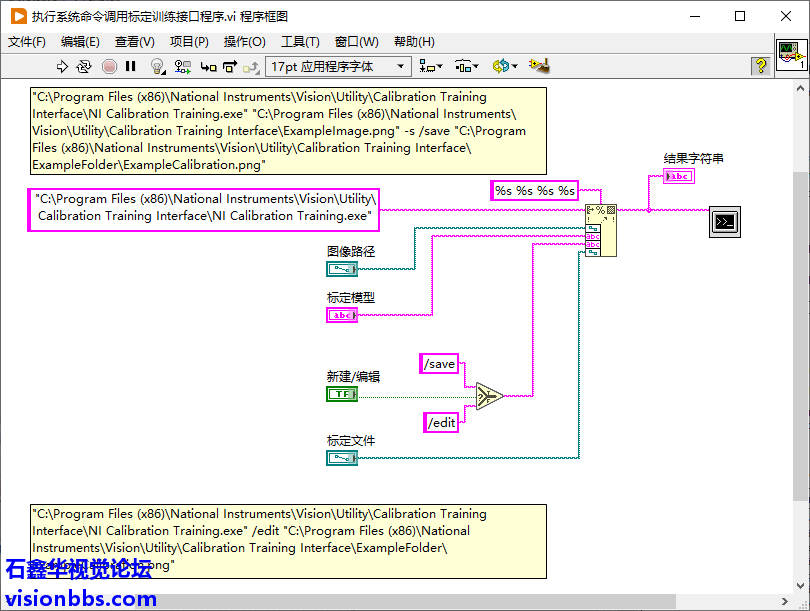Click the /save string constant
Viewport: 810px width, 611px height.
(x=439, y=364)
